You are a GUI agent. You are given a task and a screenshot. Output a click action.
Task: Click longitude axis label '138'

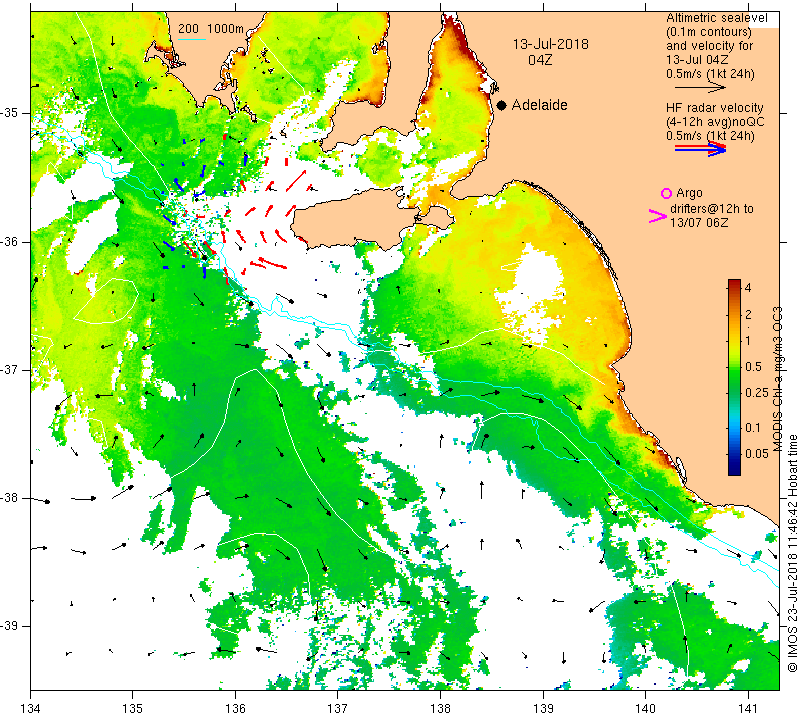440,709
